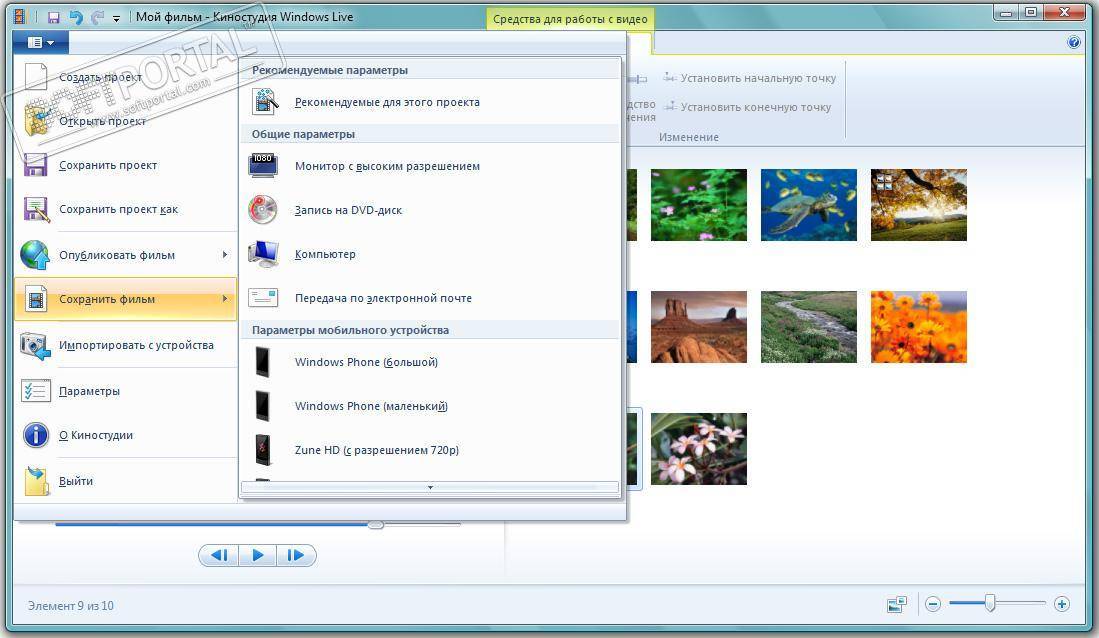This screenshot has height=638, width=1099.
Task: Click the thumbnail size icon in status bar
Action: 897,604
